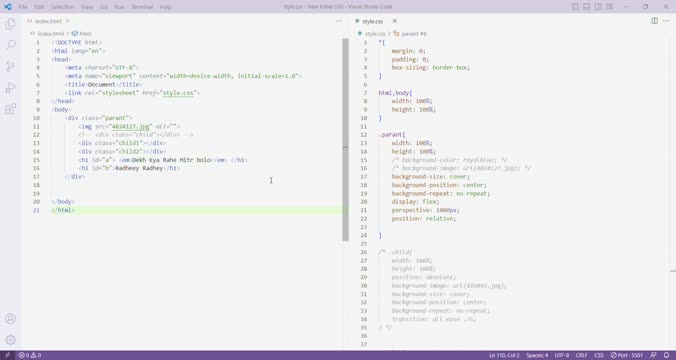The width and height of the screenshot is (676, 360).
Task: Open Source Control view icon
Action: tap(10, 66)
